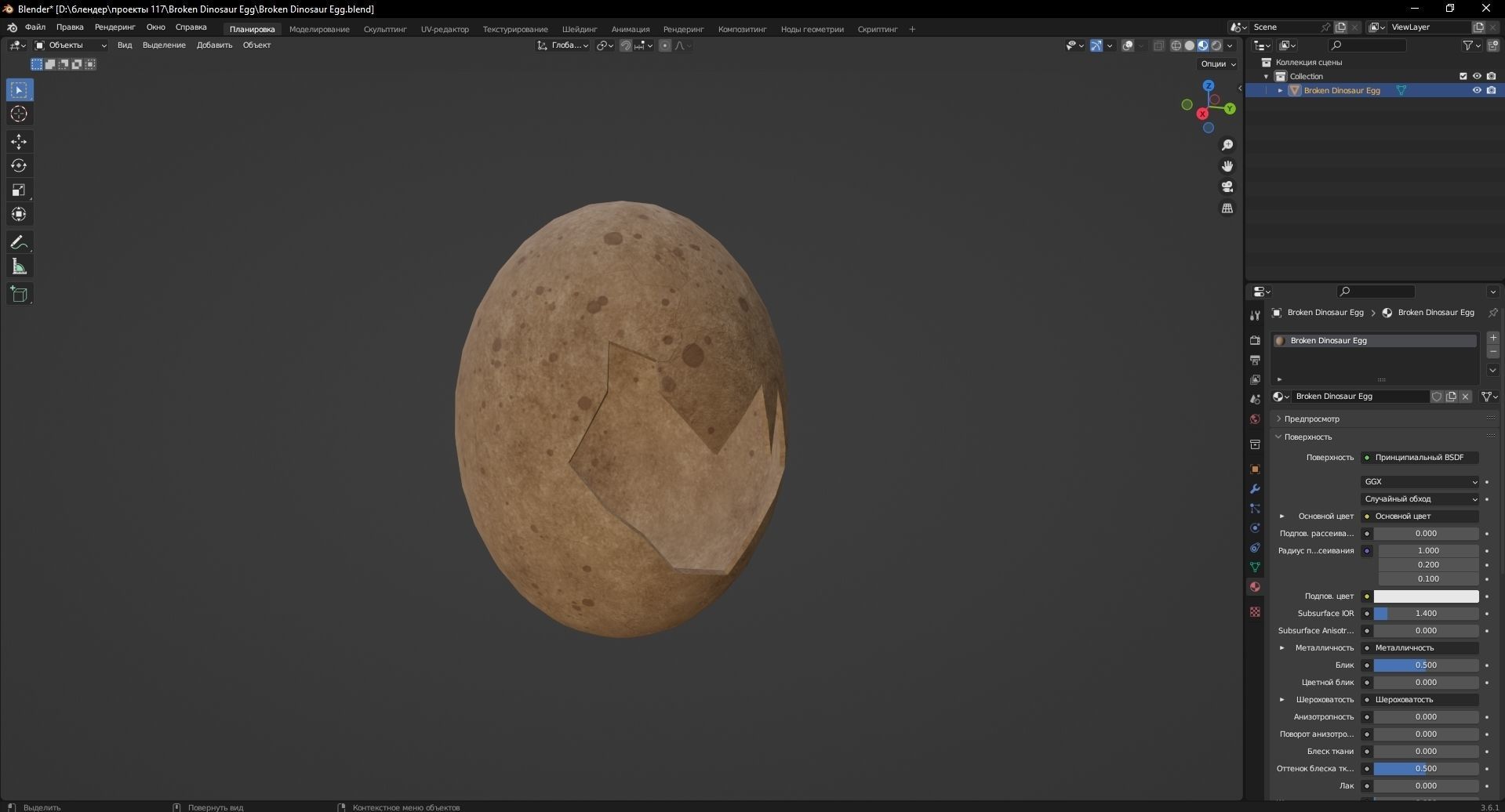The height and width of the screenshot is (812, 1505).
Task: Open the Particles properties tab
Action: pyautogui.click(x=1255, y=509)
